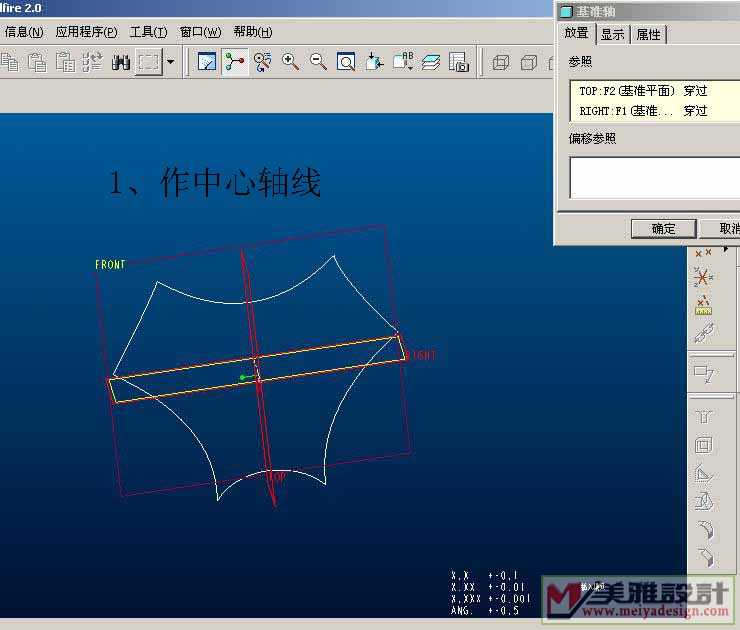The width and height of the screenshot is (740, 630).
Task: Switch to Wireframe display mode
Action: pos(501,62)
